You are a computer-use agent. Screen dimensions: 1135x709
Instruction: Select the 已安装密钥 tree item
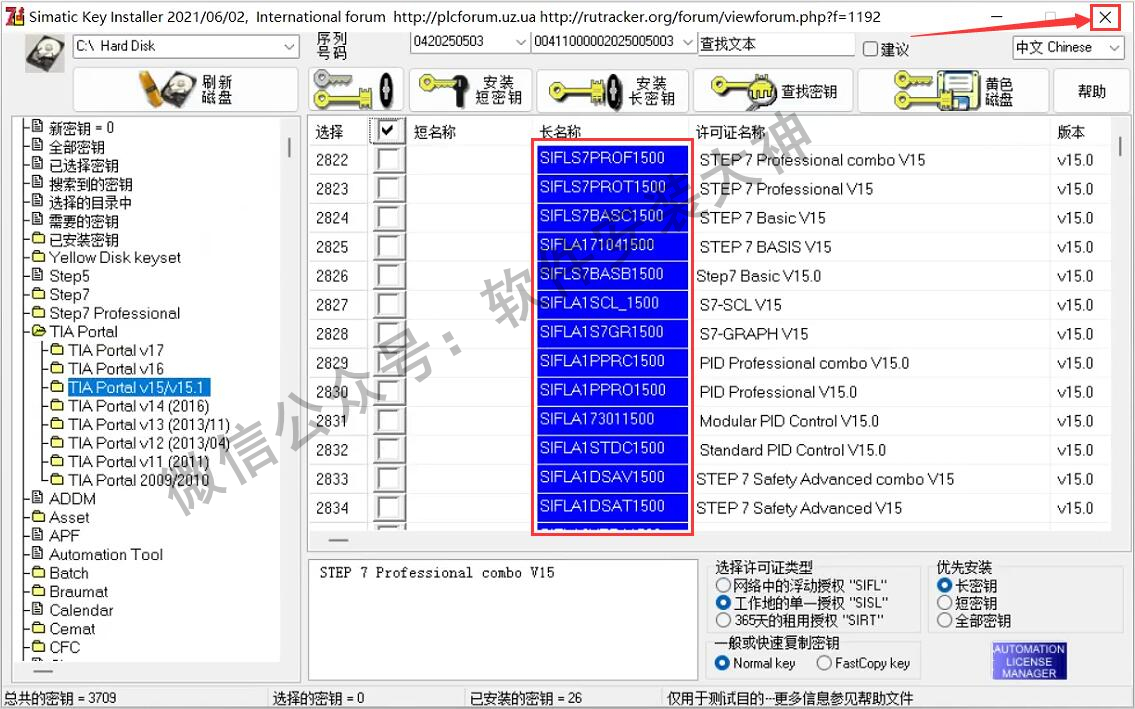[83, 240]
